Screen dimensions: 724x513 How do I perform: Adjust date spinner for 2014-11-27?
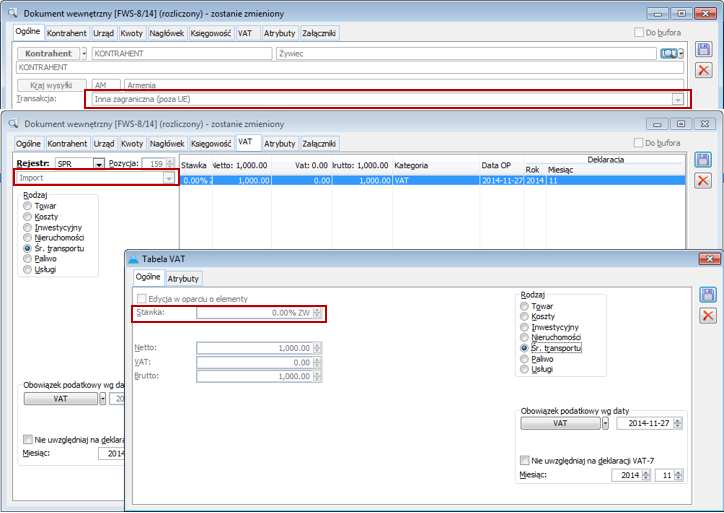pos(677,423)
